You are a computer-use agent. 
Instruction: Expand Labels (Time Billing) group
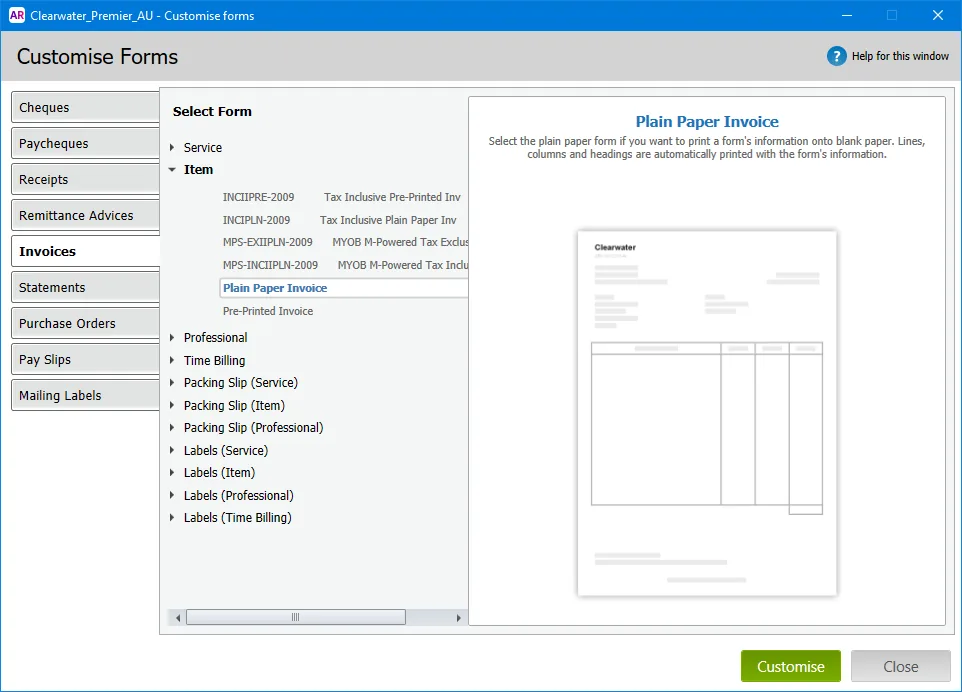tap(172, 517)
